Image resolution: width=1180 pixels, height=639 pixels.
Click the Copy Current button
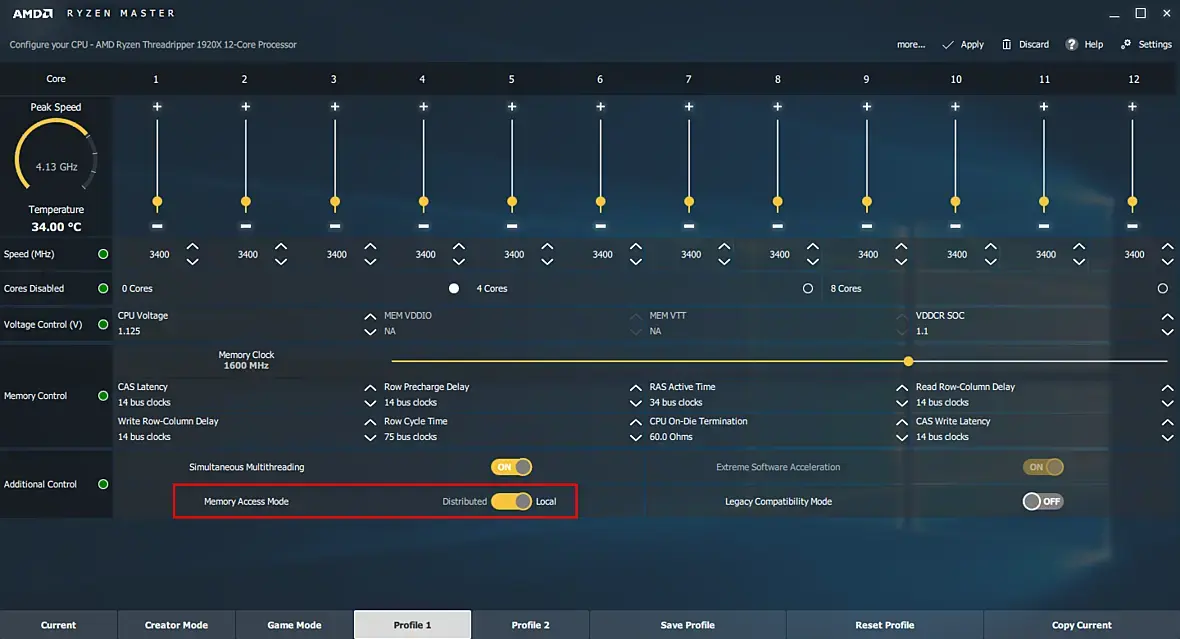[1081, 625]
